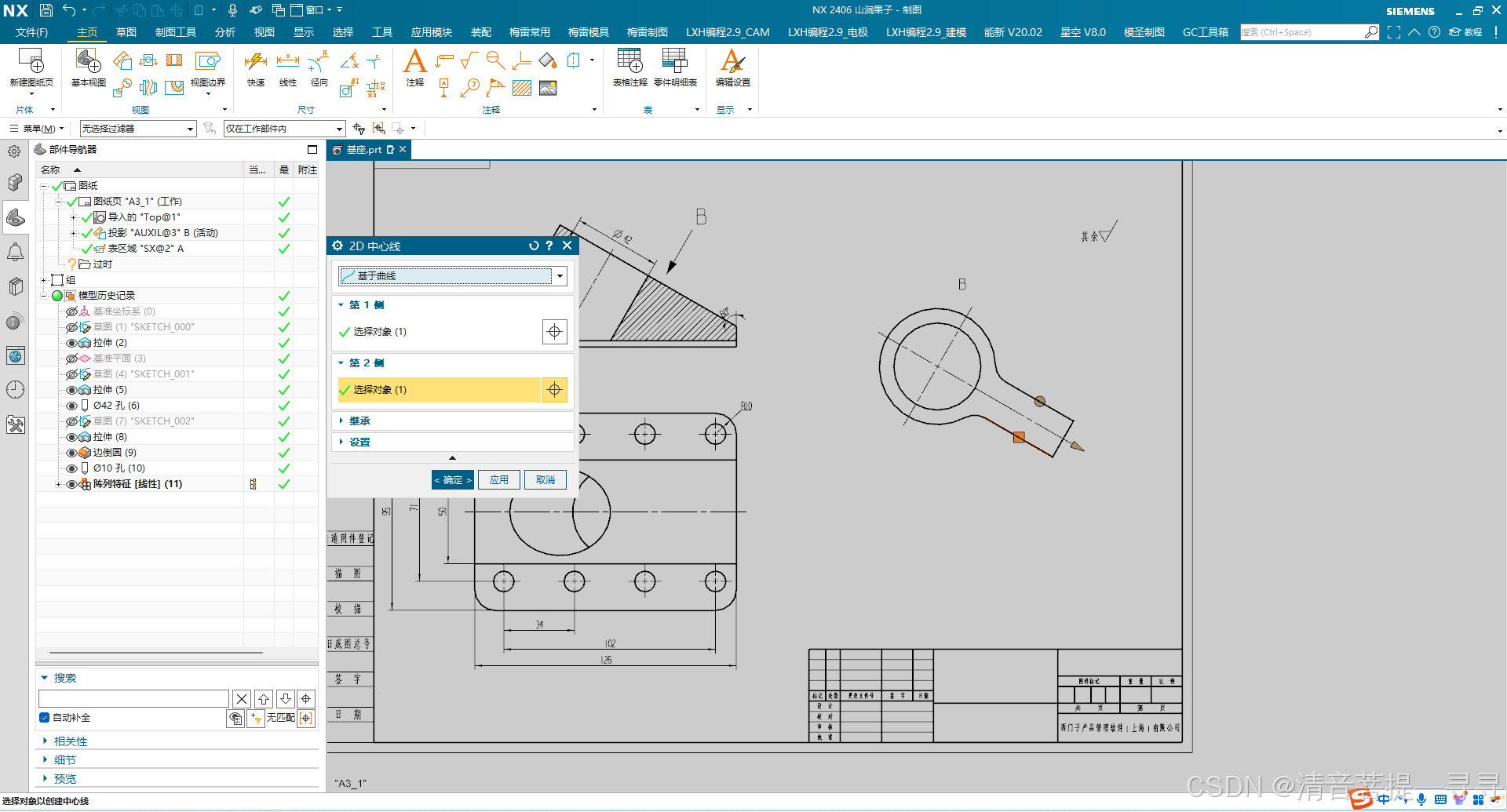Image resolution: width=1507 pixels, height=812 pixels.
Task: Click the Area Fill hatch icon
Action: coord(522,88)
